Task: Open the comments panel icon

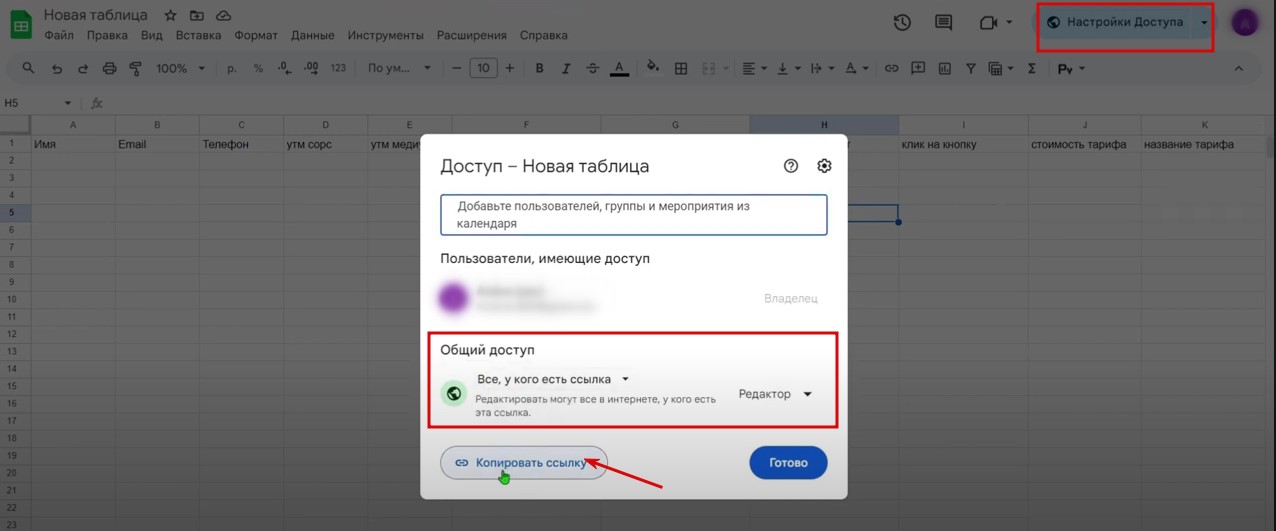Action: click(x=943, y=22)
